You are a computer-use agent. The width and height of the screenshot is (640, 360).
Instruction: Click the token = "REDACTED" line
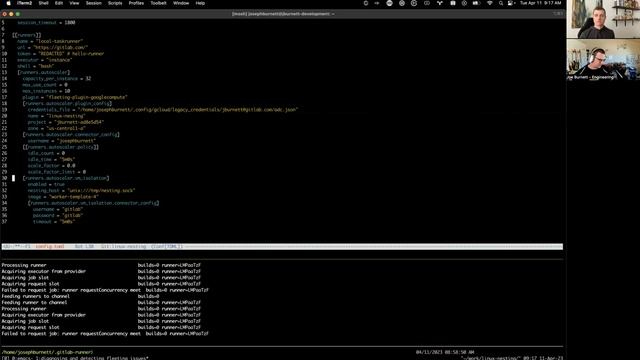60,53
